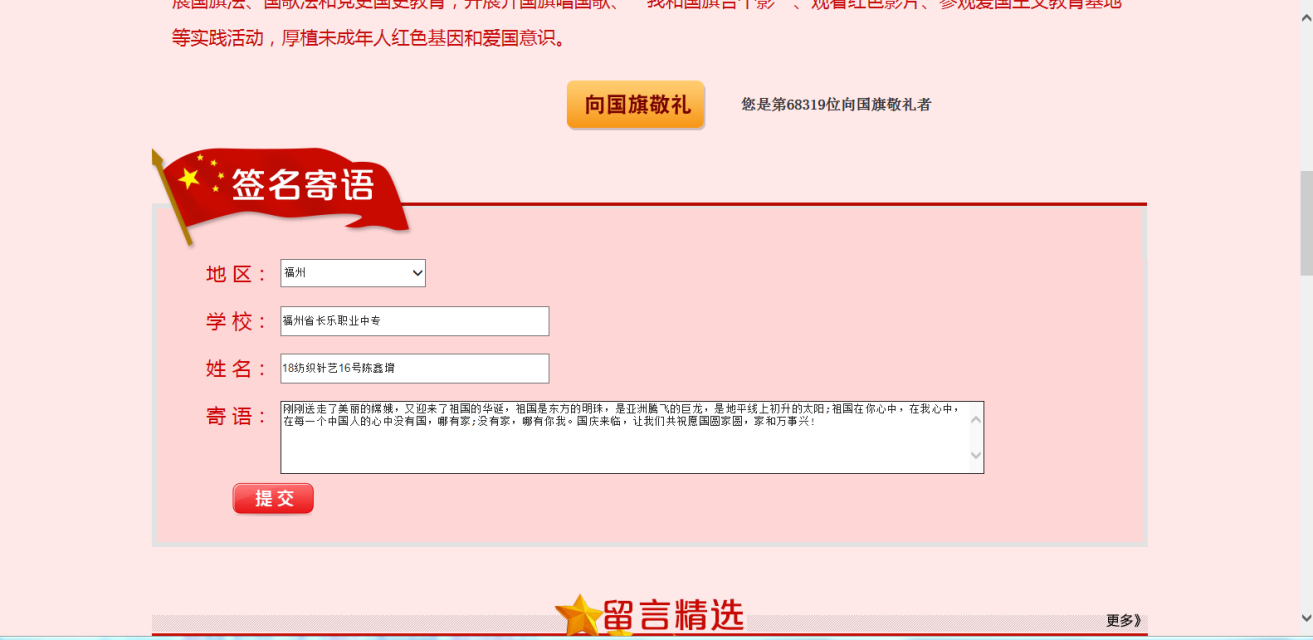Click the textarea scroll down arrow
Screen dimensions: 1313x640
[x=977, y=455]
